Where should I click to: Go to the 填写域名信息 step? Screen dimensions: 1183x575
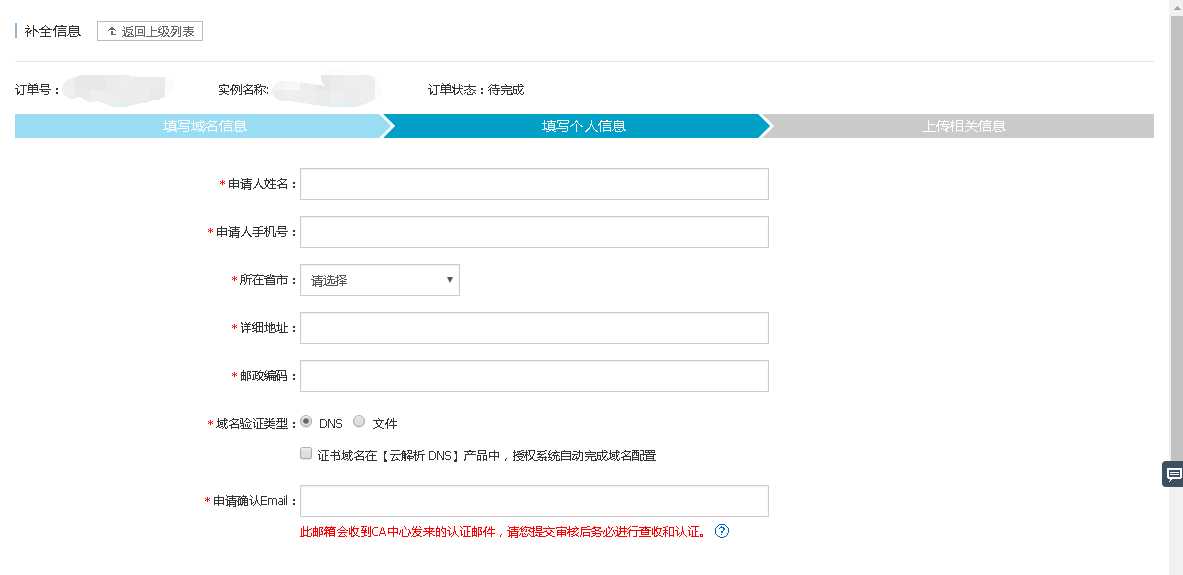coord(204,126)
